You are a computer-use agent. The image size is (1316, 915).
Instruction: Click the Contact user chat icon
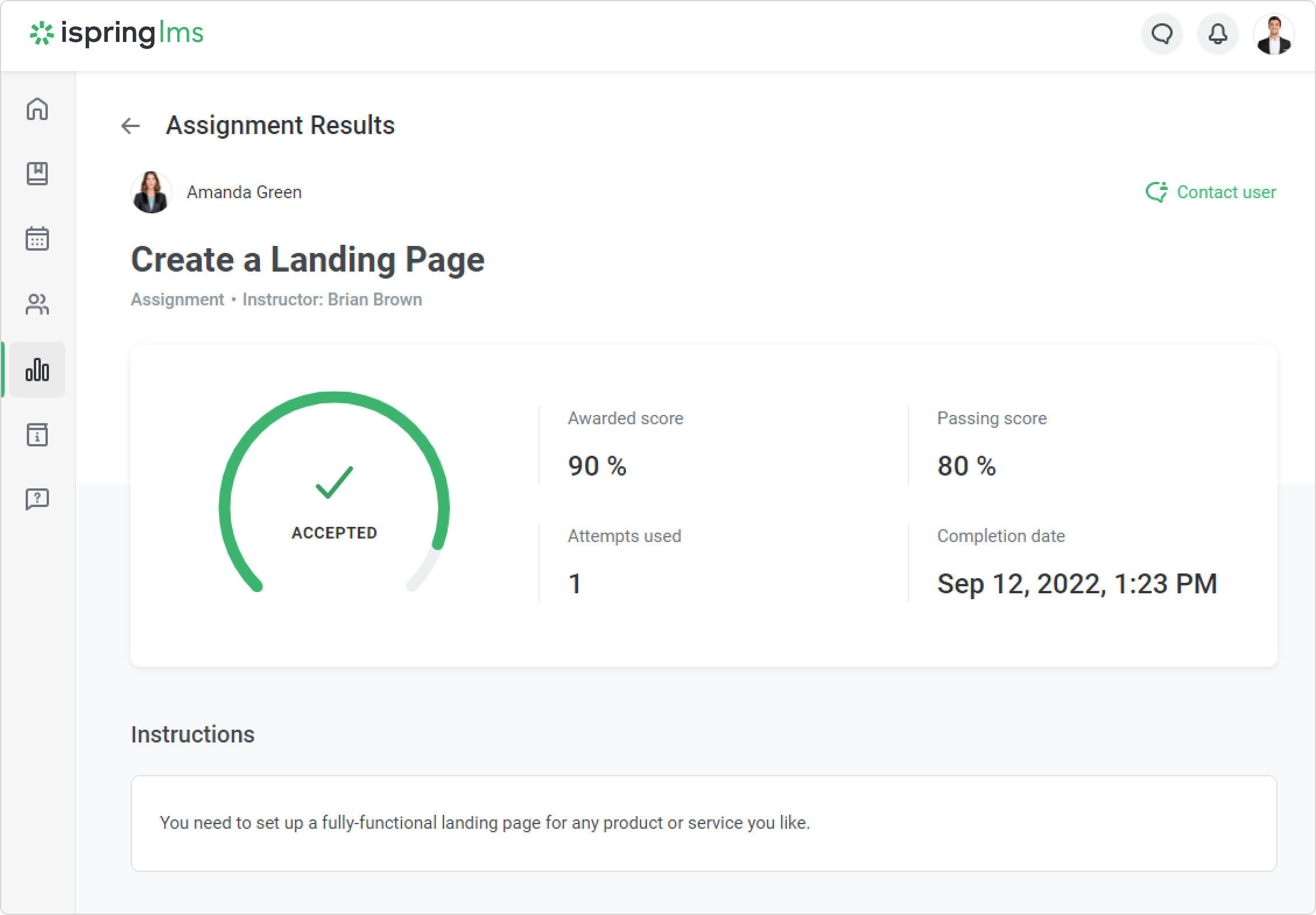point(1156,192)
